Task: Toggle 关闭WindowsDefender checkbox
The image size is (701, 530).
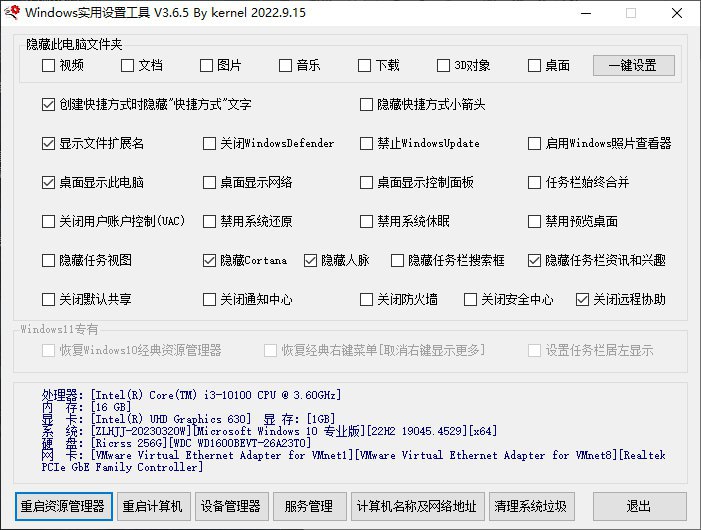Action: (209, 143)
